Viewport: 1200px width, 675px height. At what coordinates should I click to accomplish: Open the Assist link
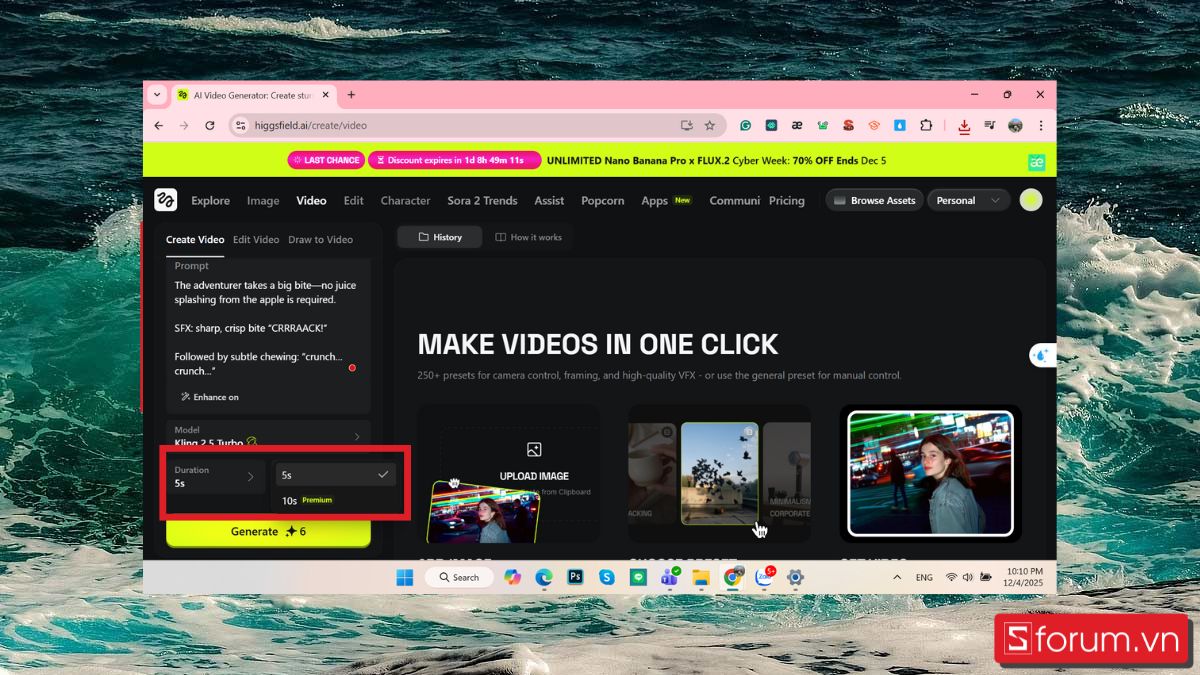(x=549, y=200)
